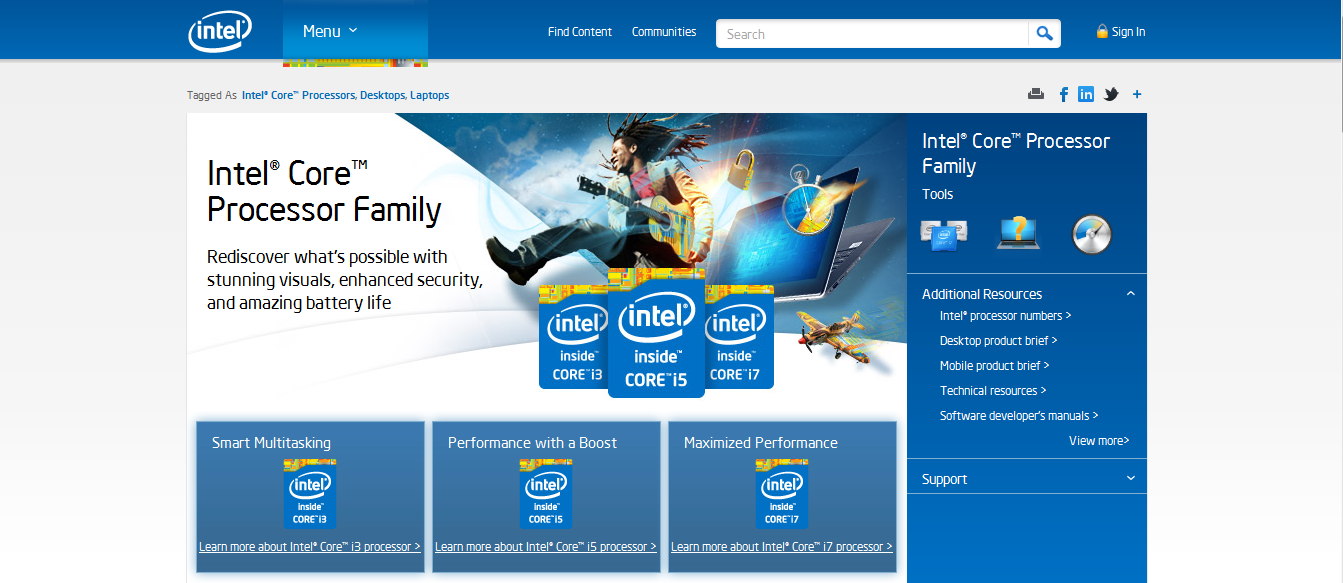
Task: Open the disc download tool icon
Action: pos(1091,234)
